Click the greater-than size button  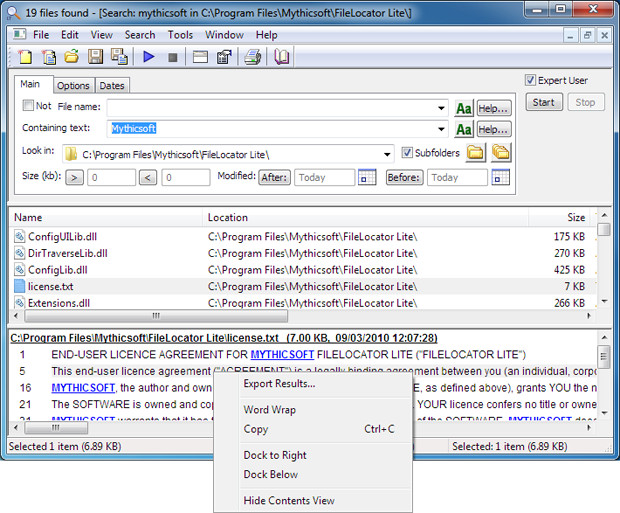(74, 178)
